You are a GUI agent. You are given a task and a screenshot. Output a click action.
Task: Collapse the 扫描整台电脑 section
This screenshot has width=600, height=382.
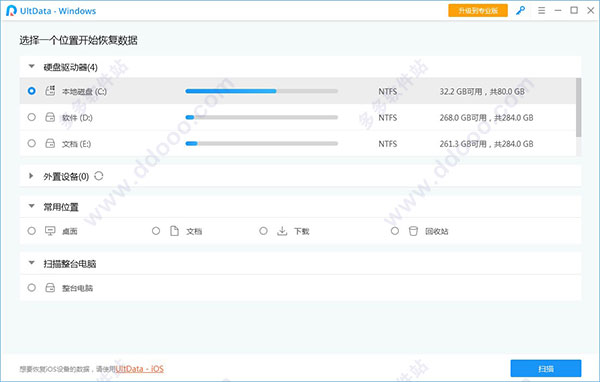(31, 263)
